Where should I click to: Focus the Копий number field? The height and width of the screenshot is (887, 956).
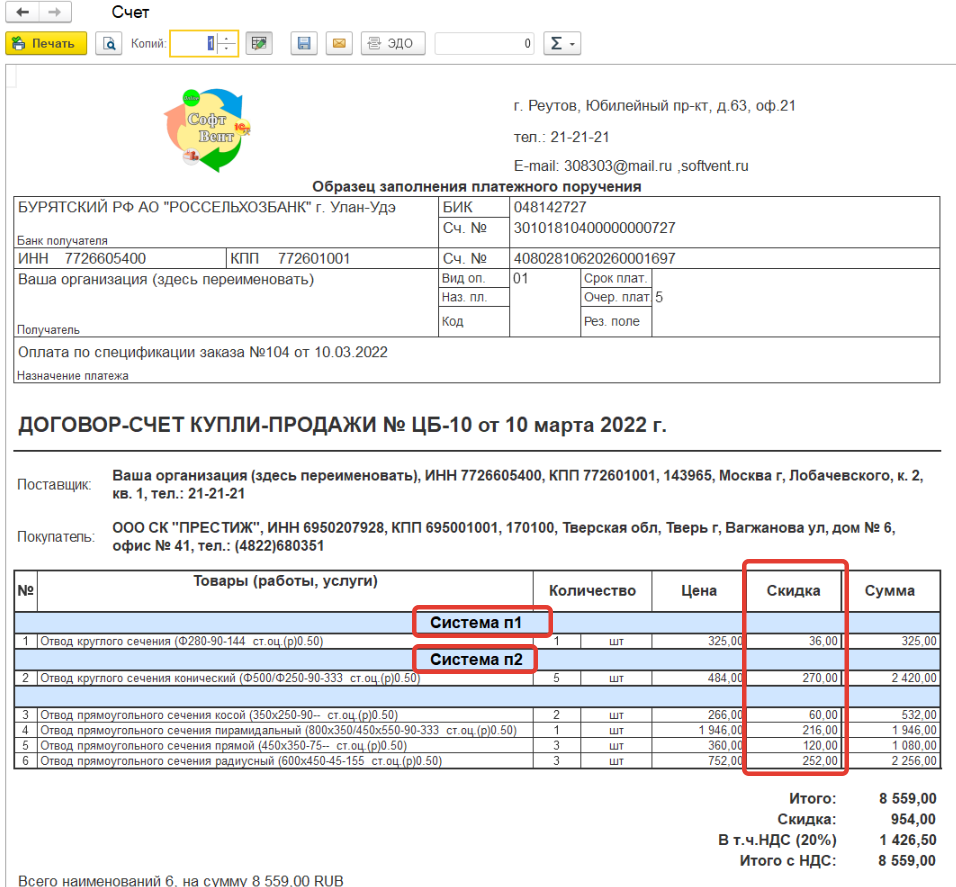[194, 43]
